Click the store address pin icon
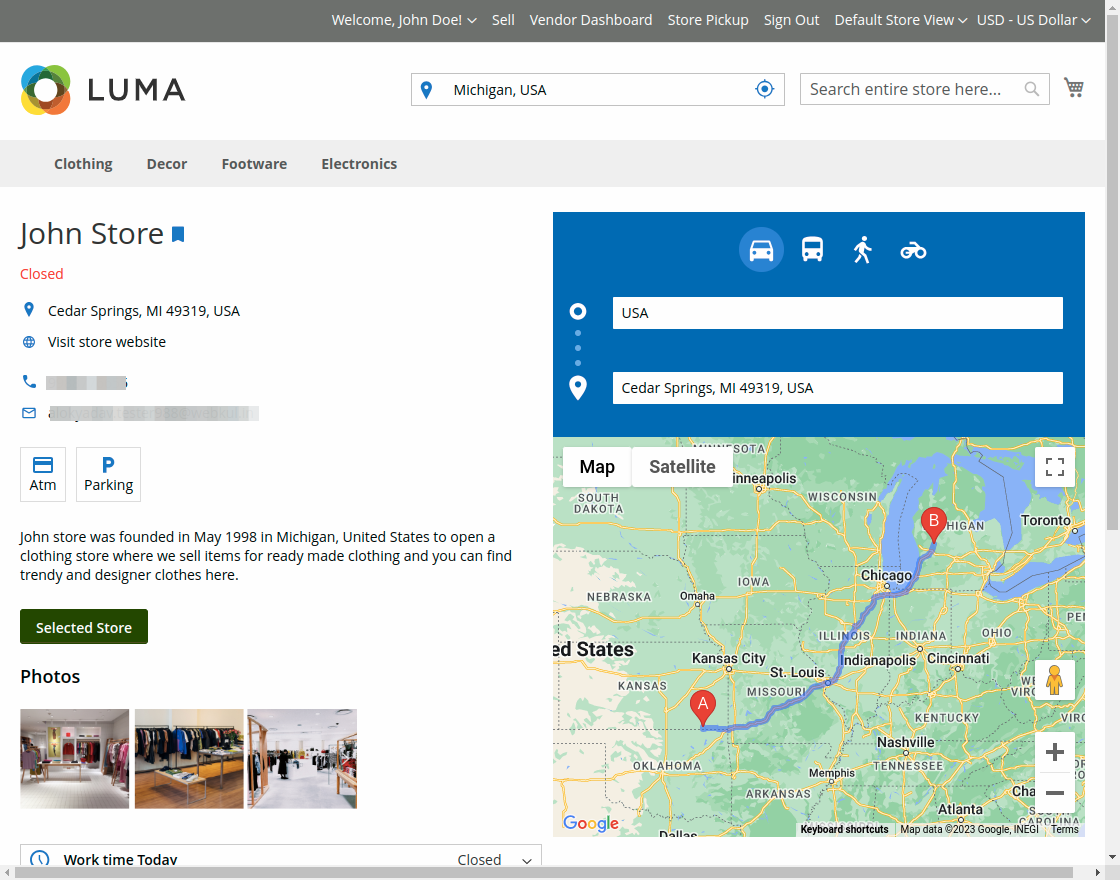 [29, 309]
